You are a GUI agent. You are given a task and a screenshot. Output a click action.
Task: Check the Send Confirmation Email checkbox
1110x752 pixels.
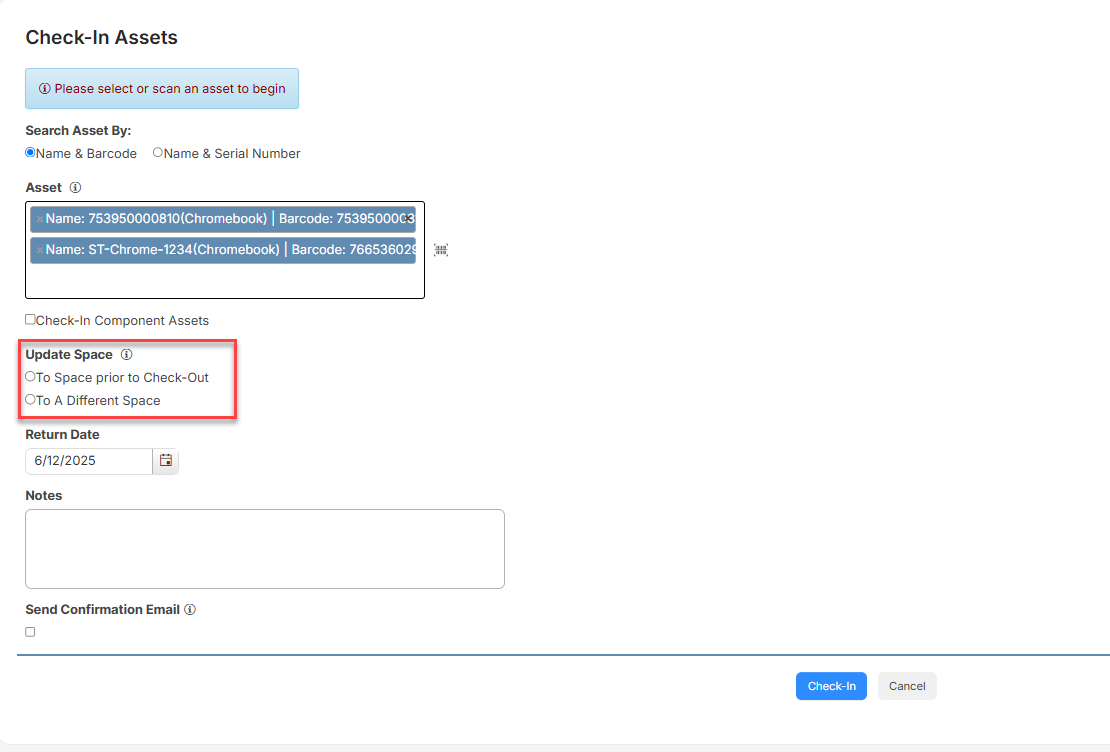(x=30, y=631)
